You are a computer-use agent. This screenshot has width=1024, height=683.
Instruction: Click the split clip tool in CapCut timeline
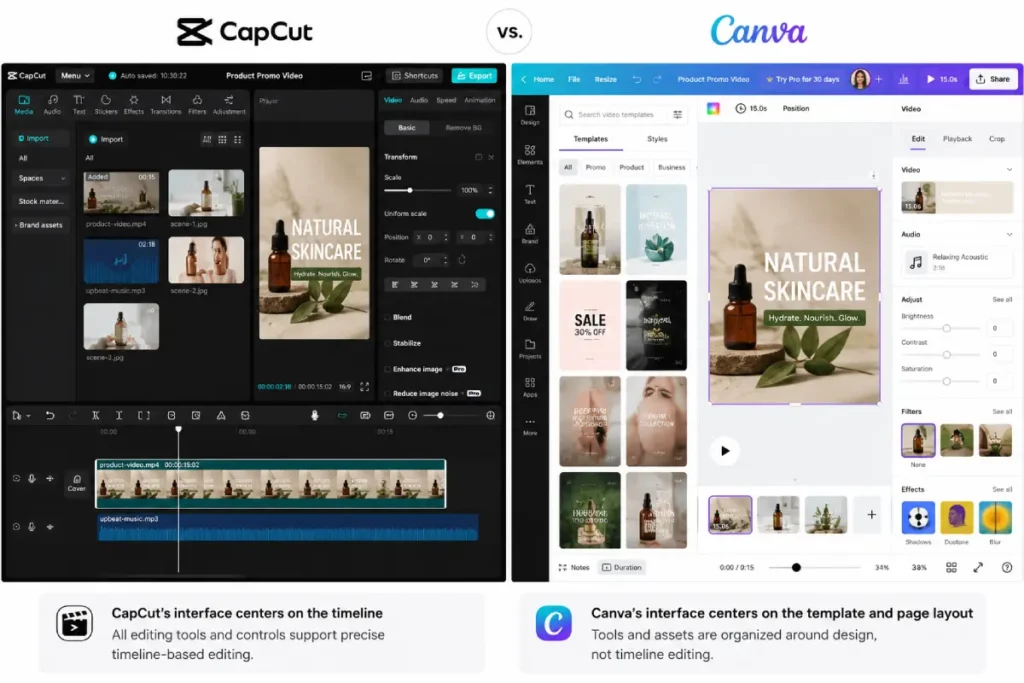coord(95,415)
